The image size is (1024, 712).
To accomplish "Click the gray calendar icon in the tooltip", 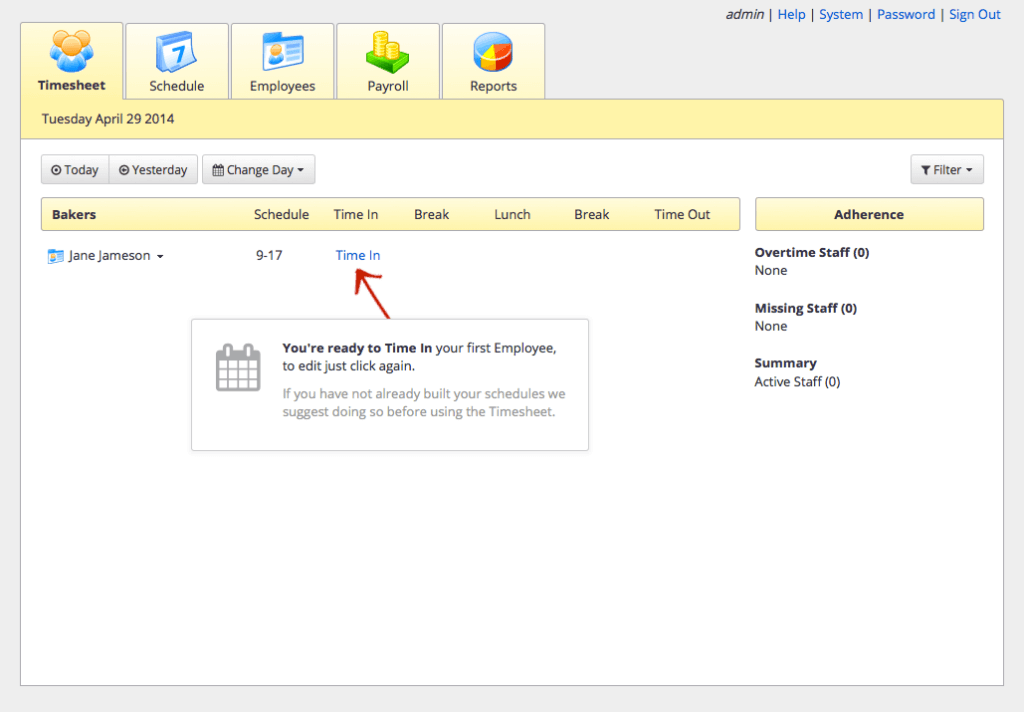I will [x=238, y=368].
